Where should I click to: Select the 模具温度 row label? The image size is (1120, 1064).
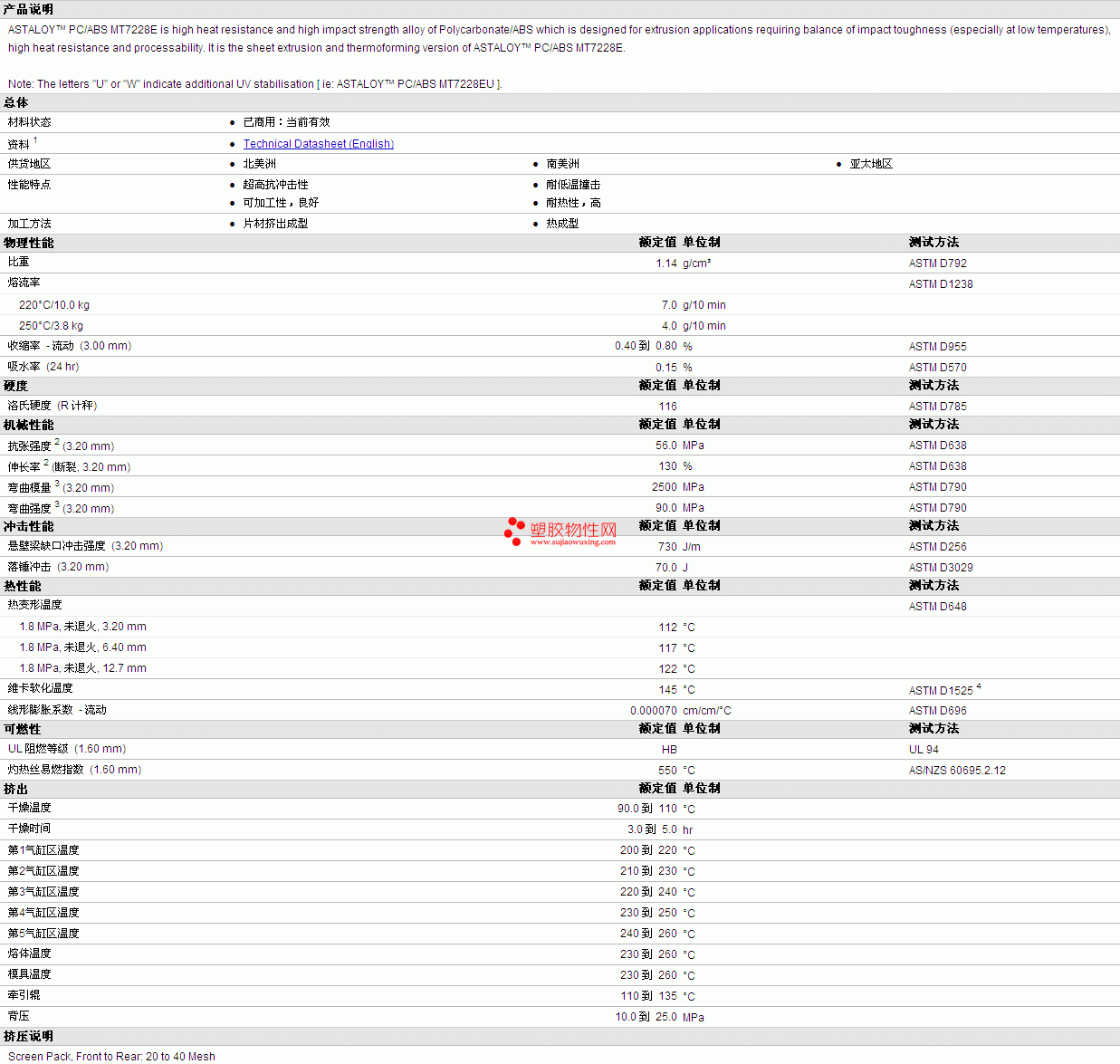30,974
